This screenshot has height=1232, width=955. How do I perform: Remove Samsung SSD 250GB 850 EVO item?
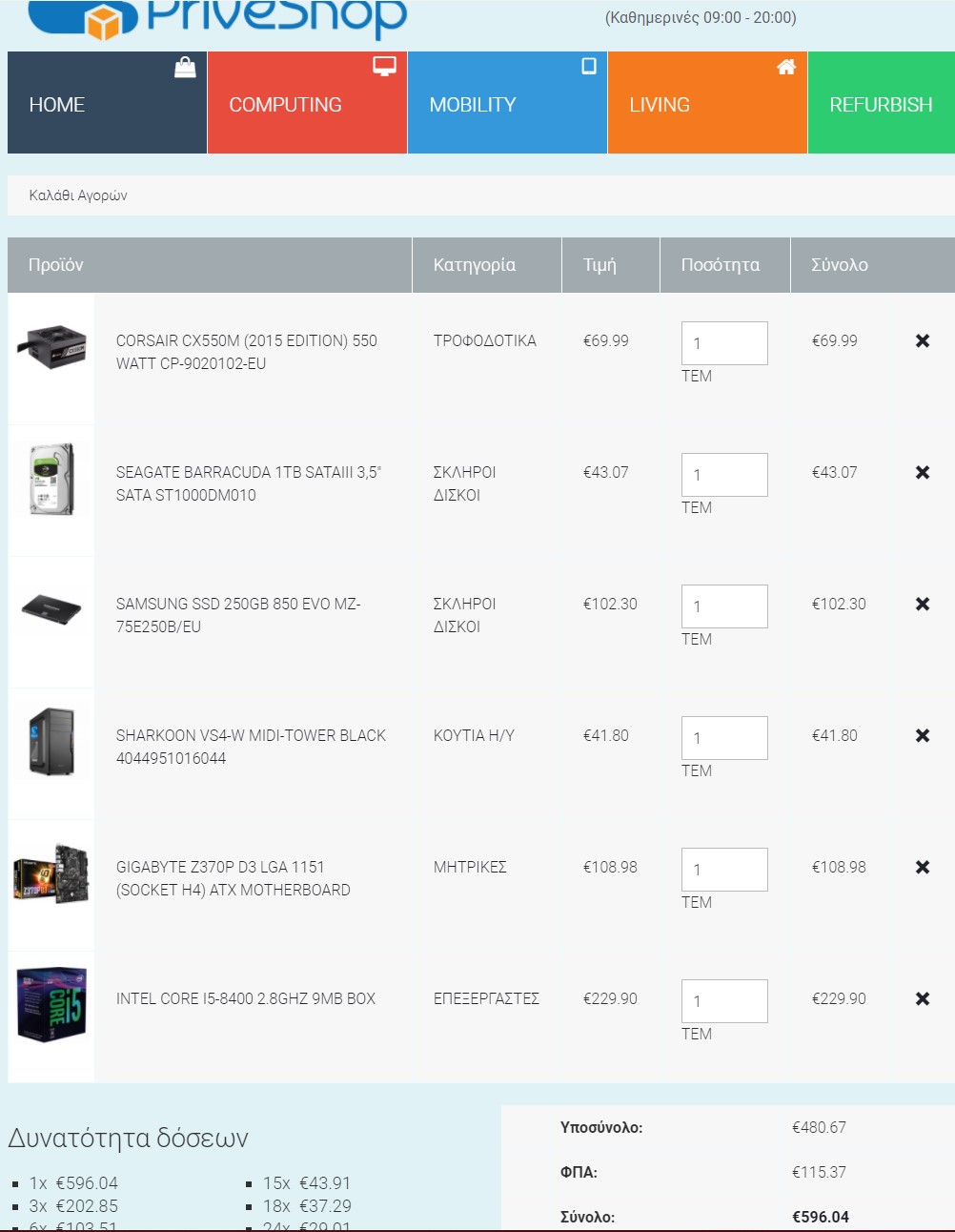pyautogui.click(x=922, y=604)
